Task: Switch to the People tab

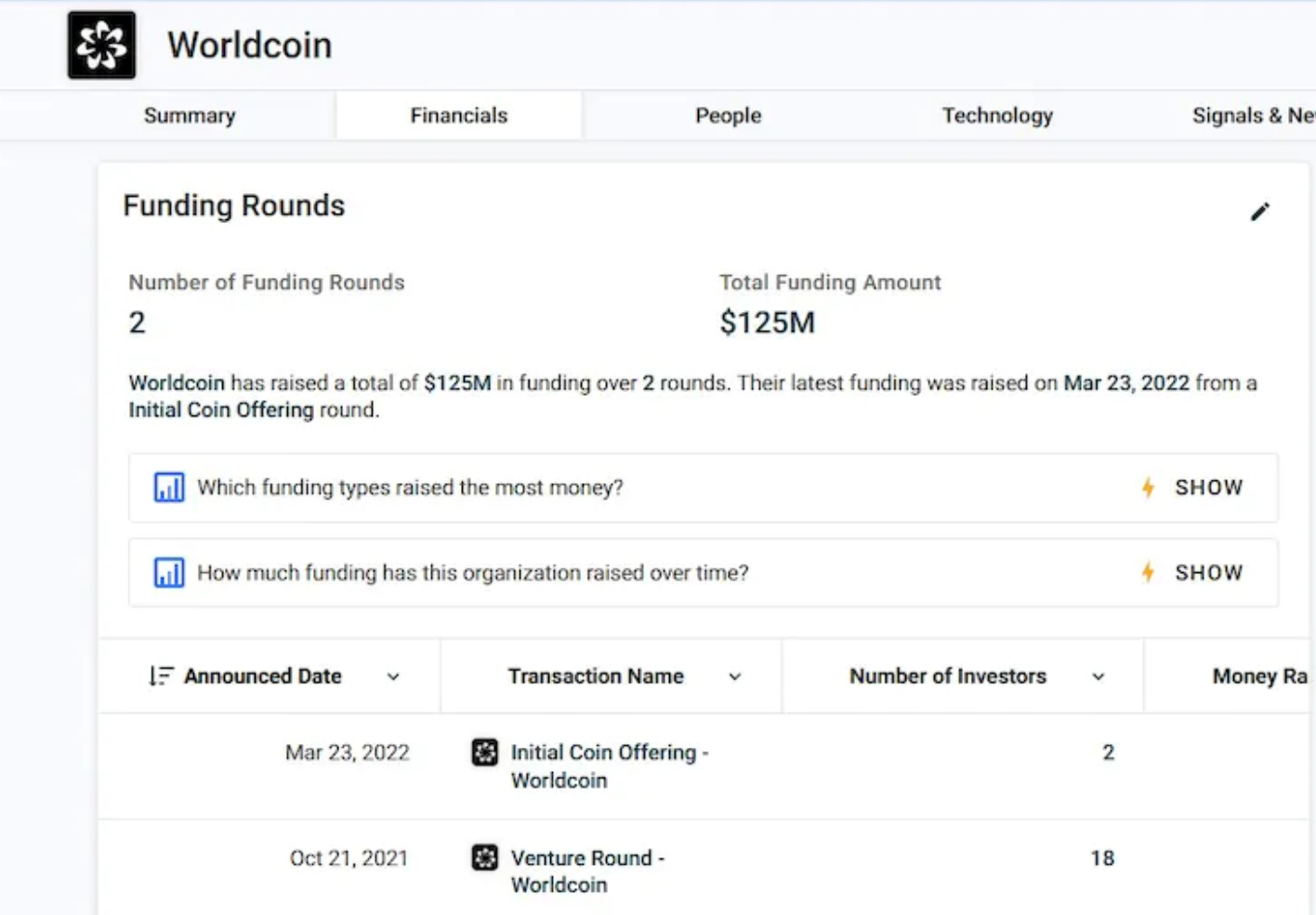Action: coord(729,115)
